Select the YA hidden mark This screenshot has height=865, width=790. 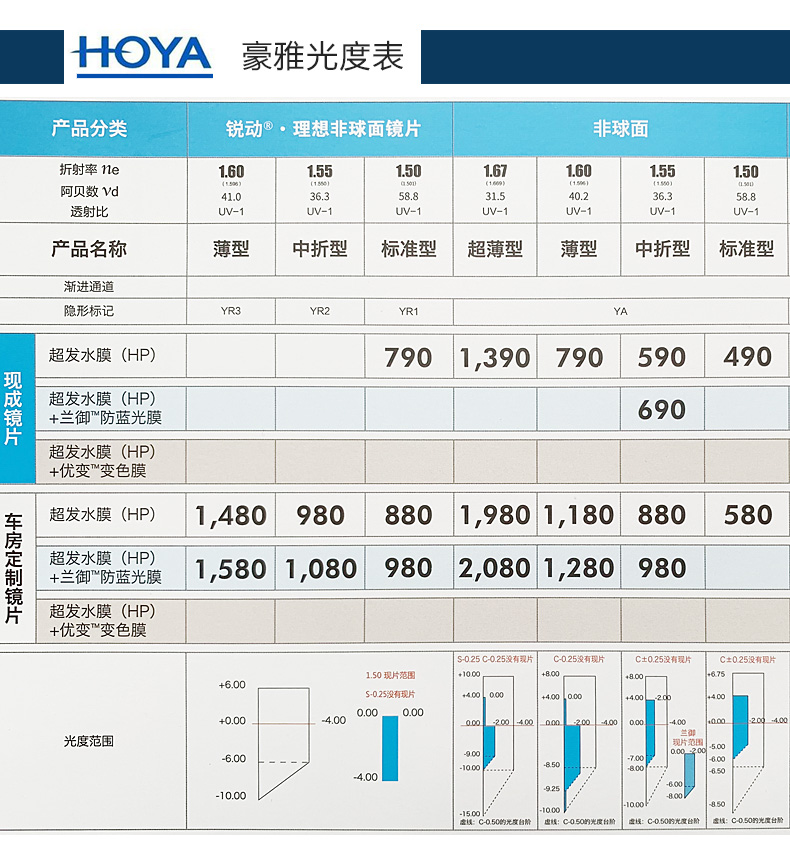[x=621, y=312]
